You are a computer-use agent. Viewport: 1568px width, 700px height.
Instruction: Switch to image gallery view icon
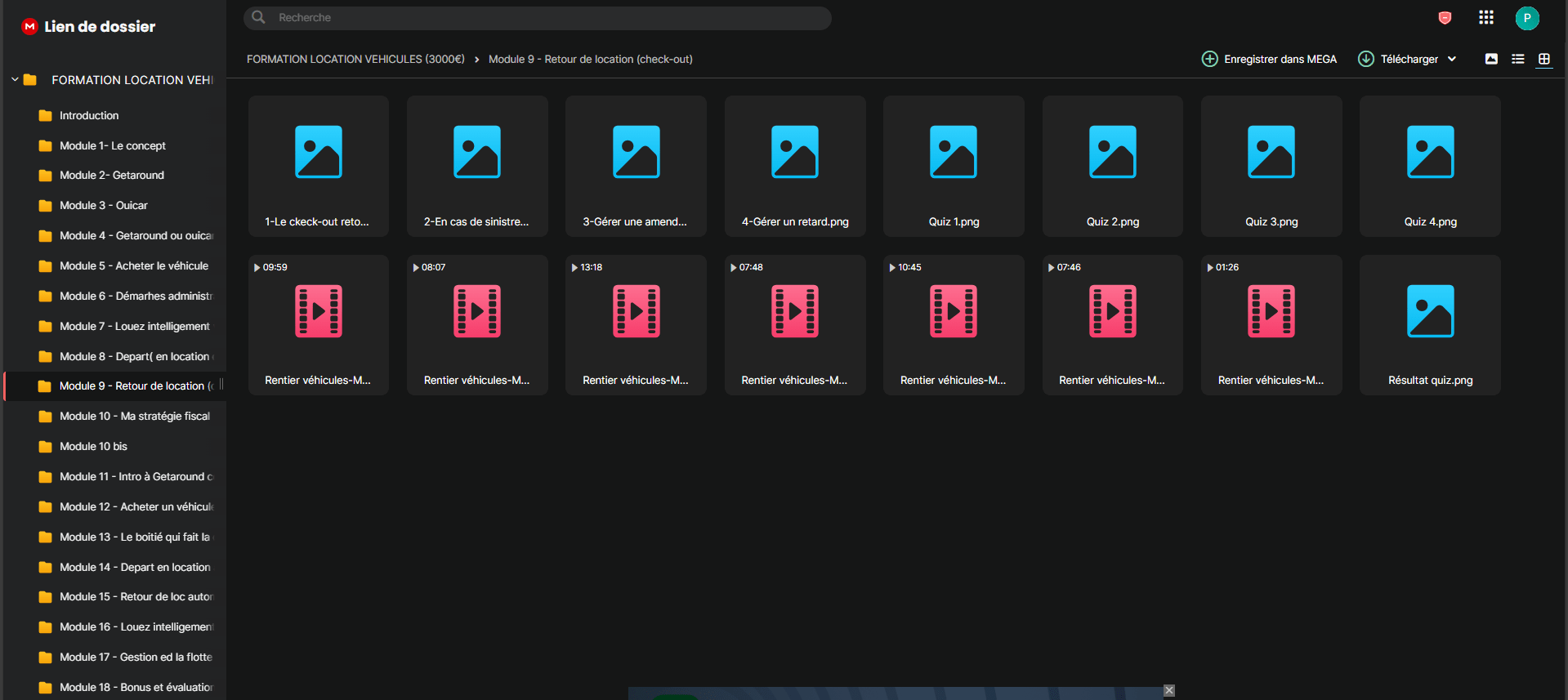[x=1491, y=59]
